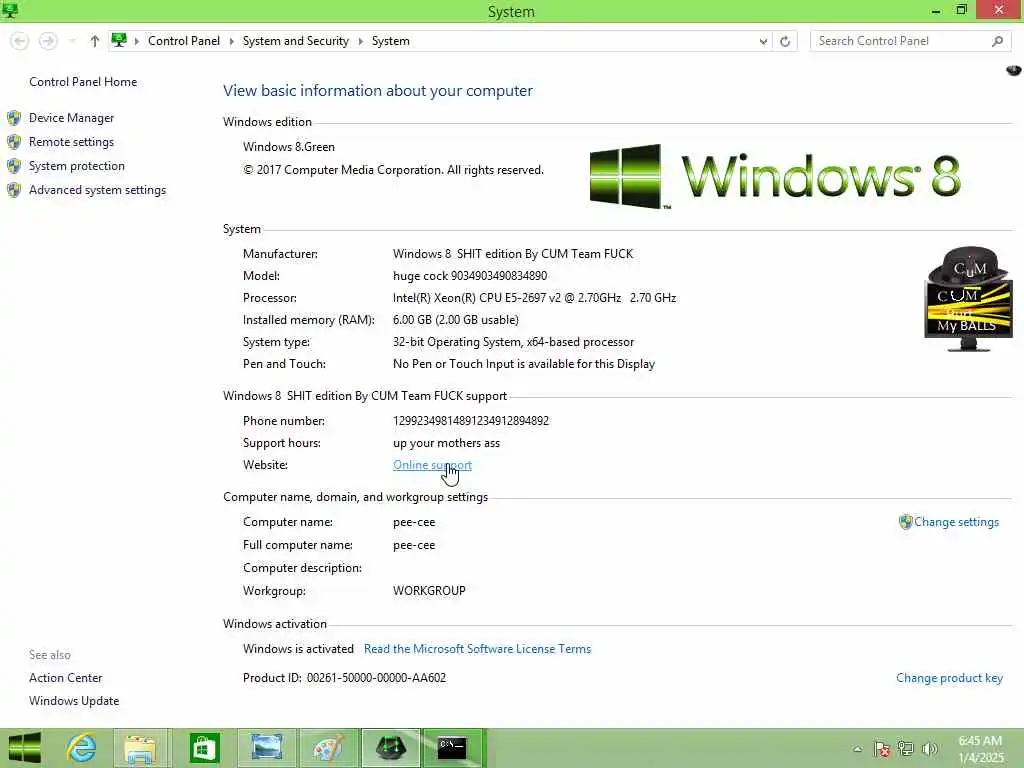The width and height of the screenshot is (1024, 768).
Task: Open Device Manager
Action: [71, 118]
